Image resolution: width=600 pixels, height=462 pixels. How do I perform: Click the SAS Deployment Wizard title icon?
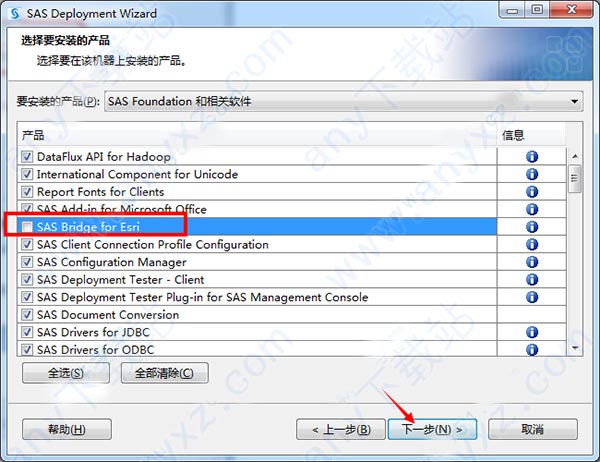[15, 14]
